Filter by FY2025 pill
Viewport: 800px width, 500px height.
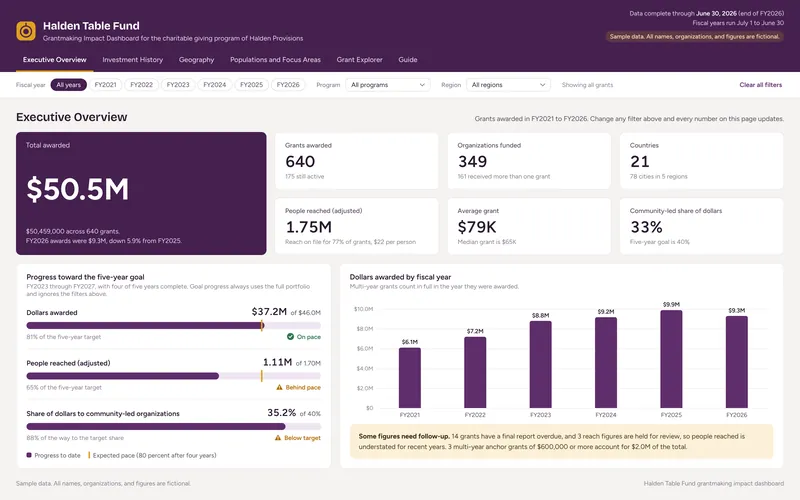(x=251, y=85)
